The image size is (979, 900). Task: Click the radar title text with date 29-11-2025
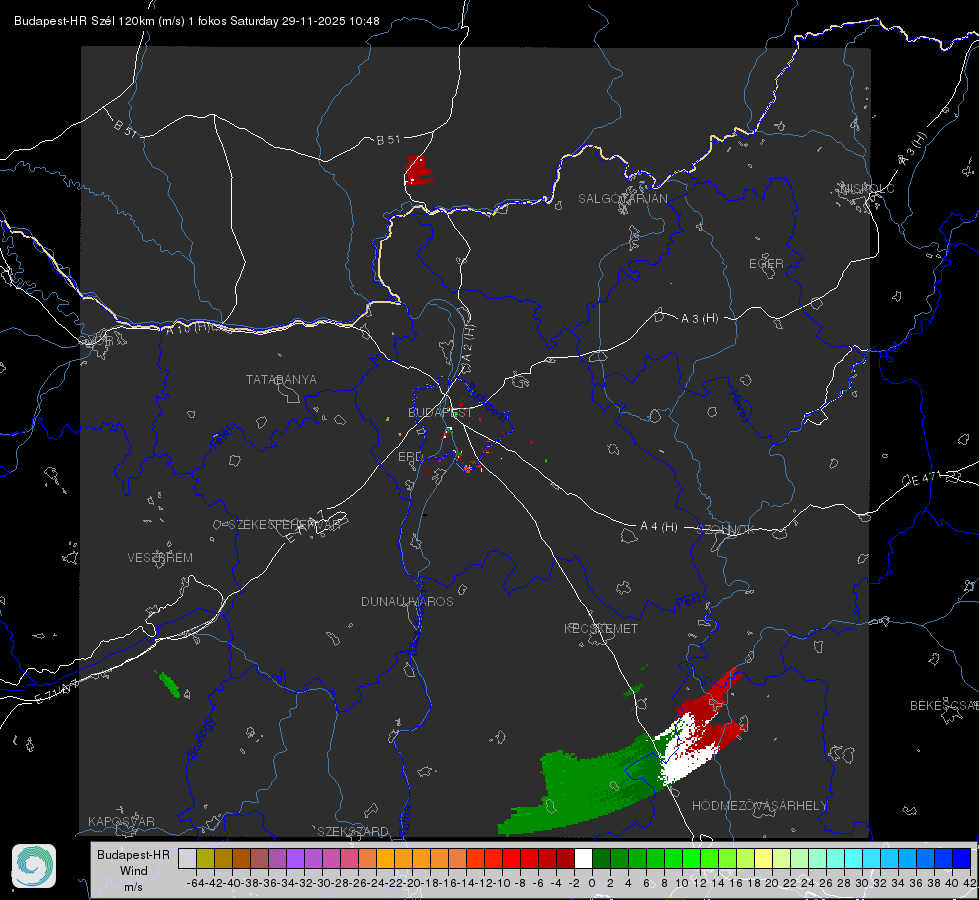[197, 21]
